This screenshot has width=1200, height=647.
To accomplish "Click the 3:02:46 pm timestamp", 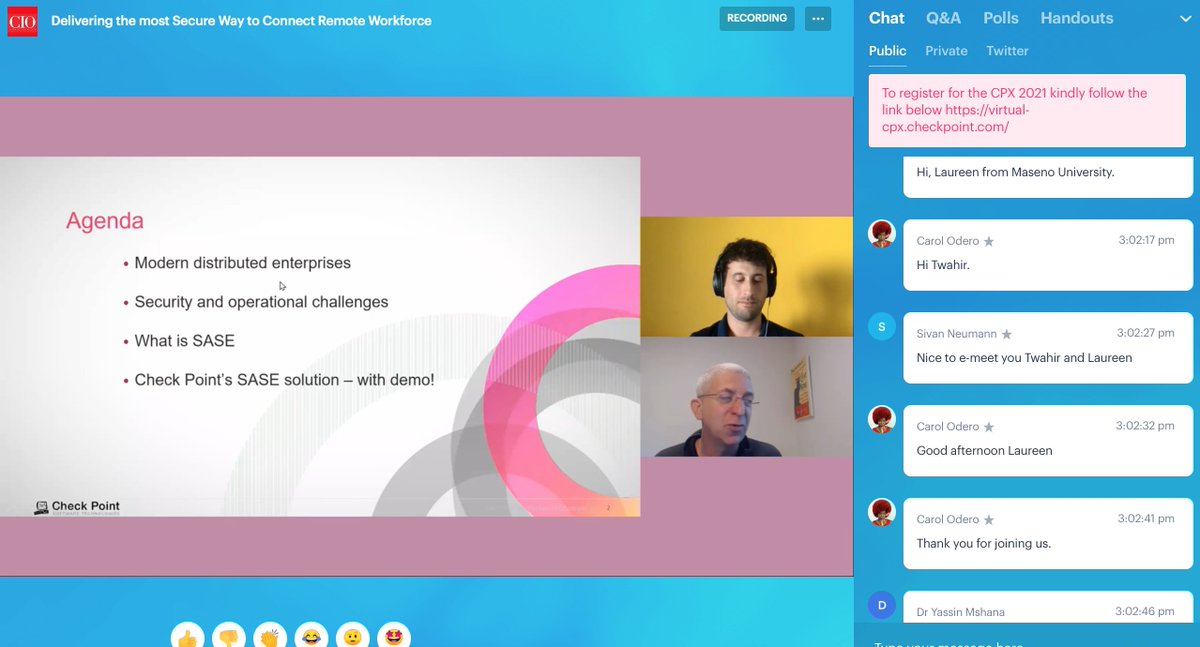I will [x=1146, y=611].
